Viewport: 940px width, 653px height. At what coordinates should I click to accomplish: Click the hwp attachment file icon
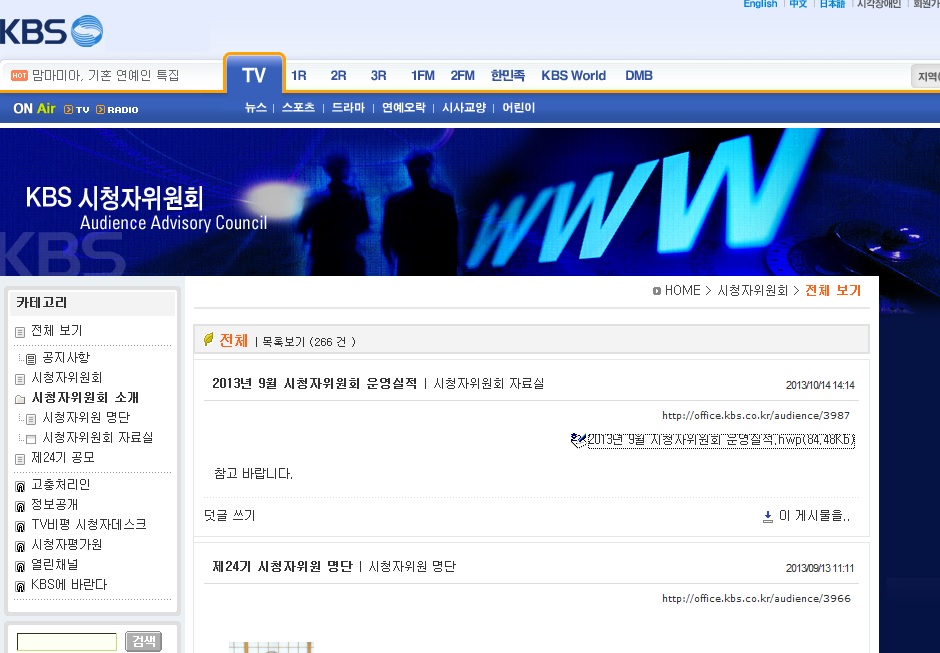click(578, 440)
